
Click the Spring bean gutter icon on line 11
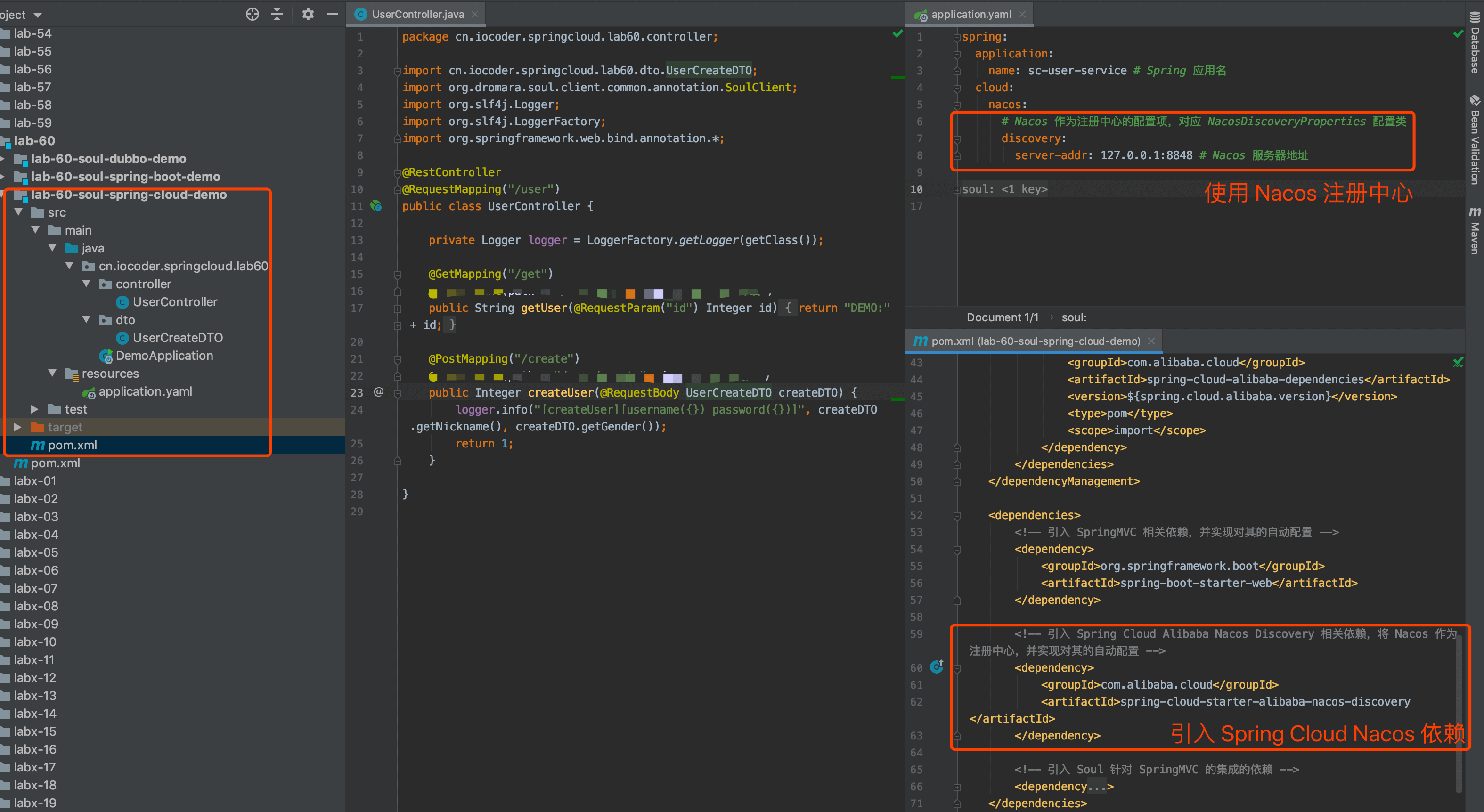(376, 206)
